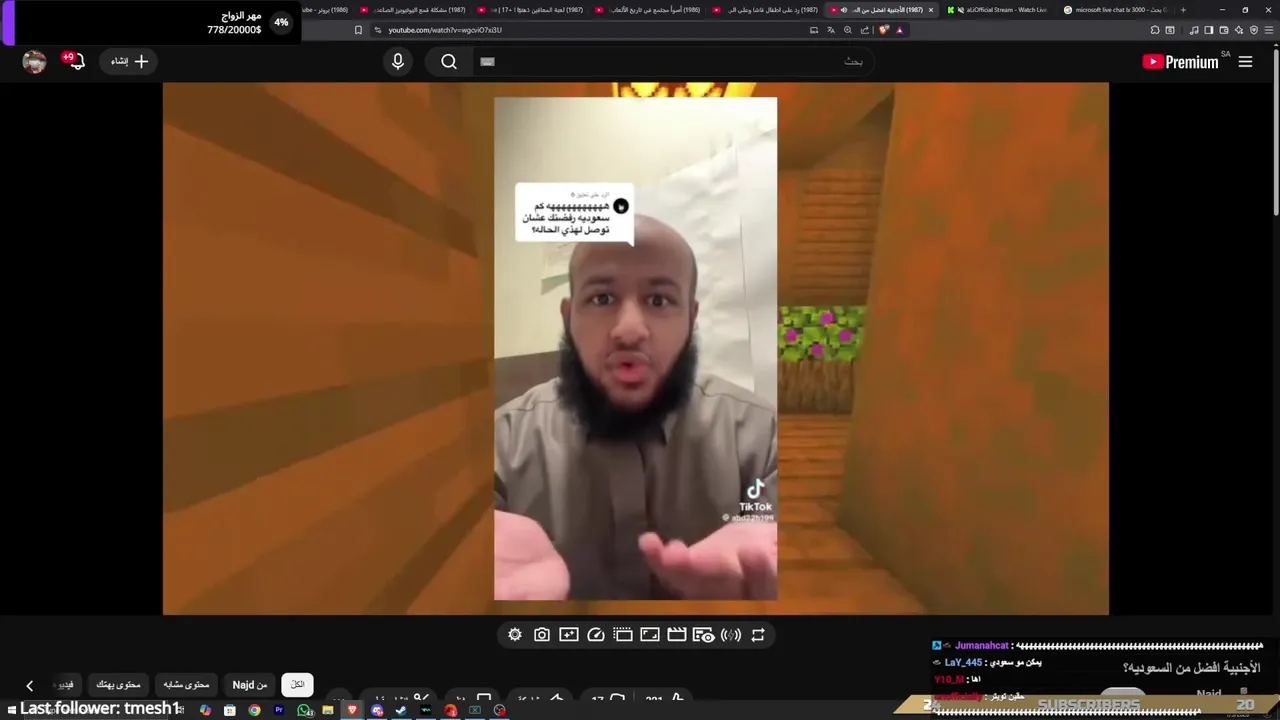1280x720 pixels.
Task: Open the browser main menu hamburger
Action: point(1269,30)
